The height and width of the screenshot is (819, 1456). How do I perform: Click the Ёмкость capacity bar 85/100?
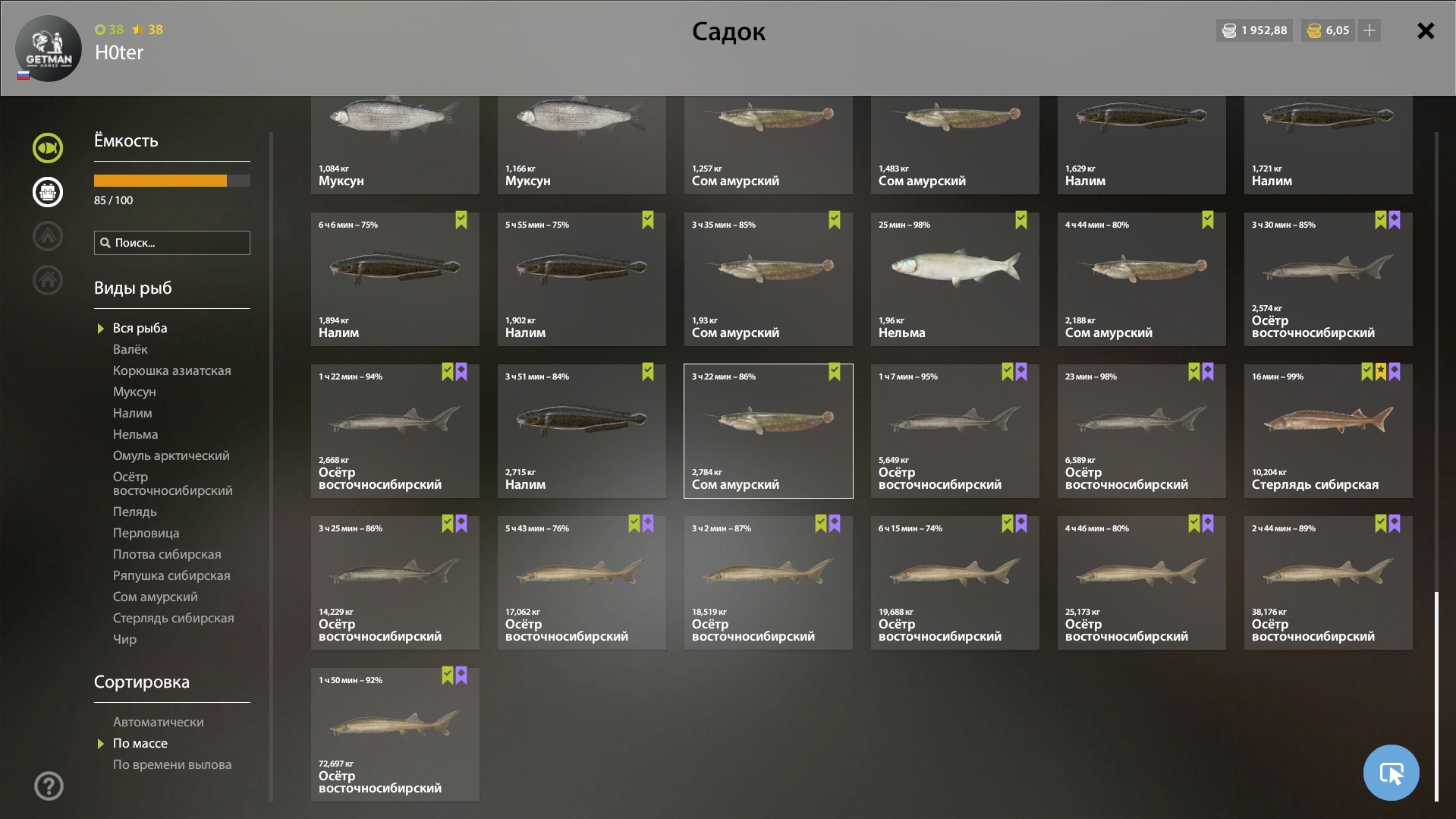point(172,181)
